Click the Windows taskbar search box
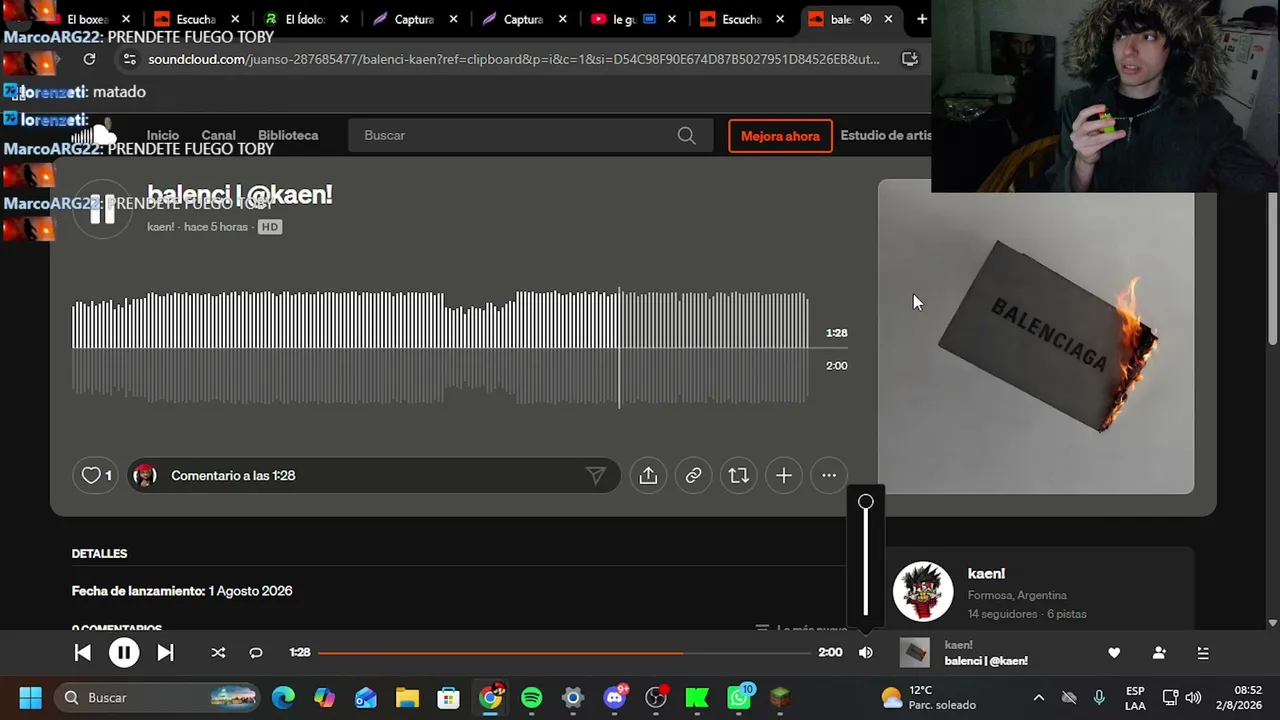The width and height of the screenshot is (1280, 720). coord(159,698)
